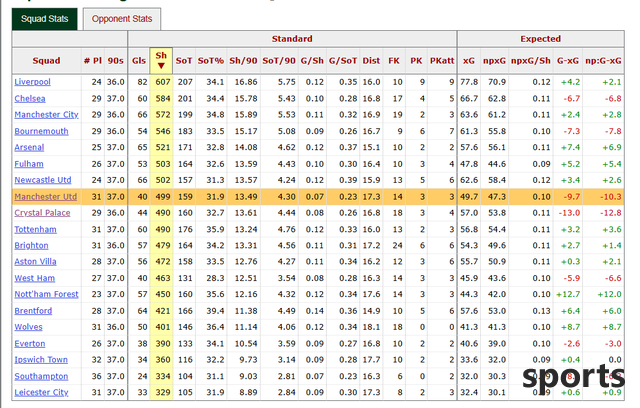Viewport: 640px width, 408px height.
Task: Open the Brighton squad link
Action: point(31,246)
